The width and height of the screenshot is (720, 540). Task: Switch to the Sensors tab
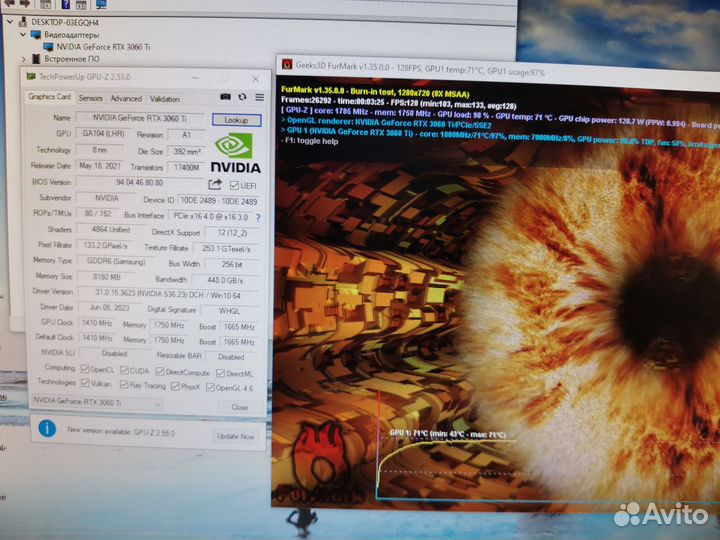click(90, 98)
